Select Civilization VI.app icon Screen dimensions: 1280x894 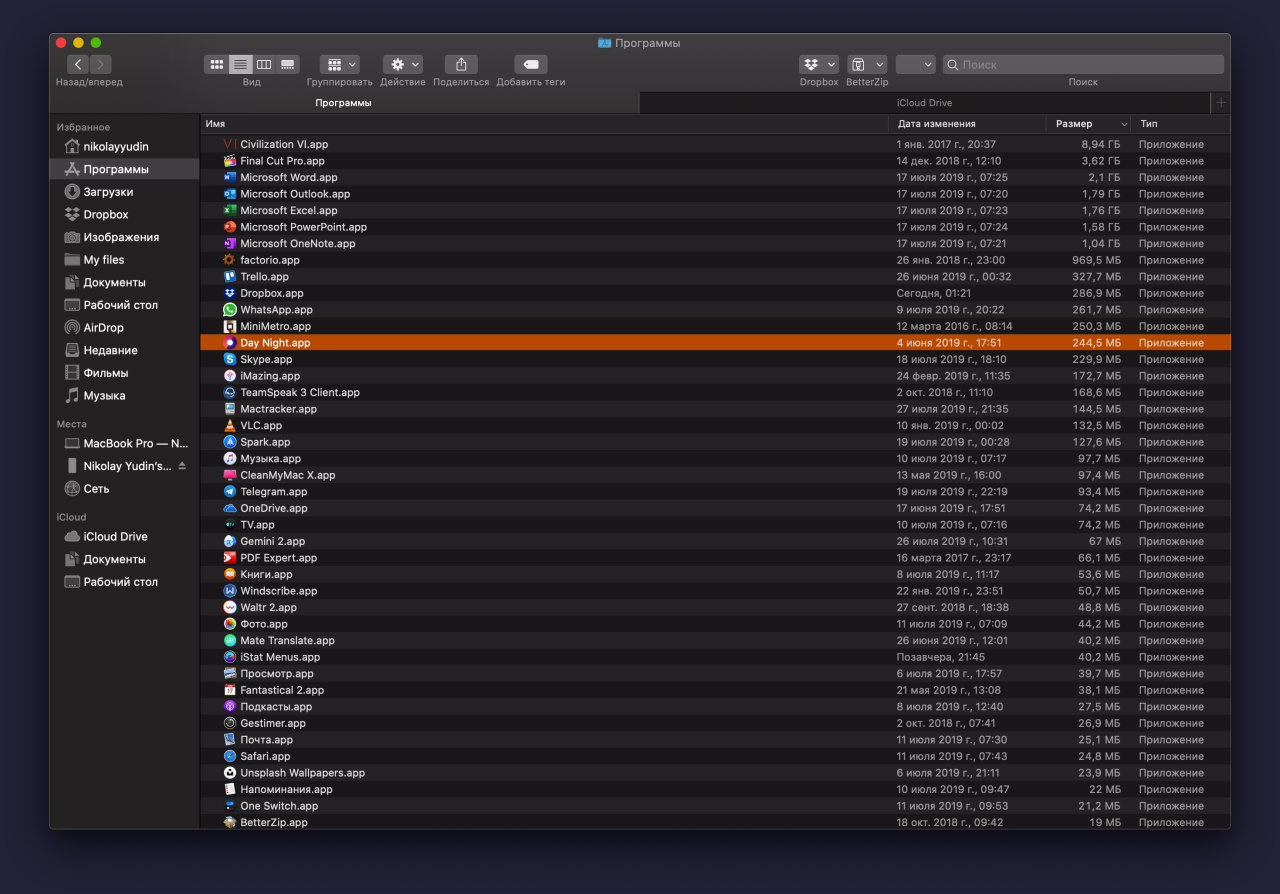[230, 144]
